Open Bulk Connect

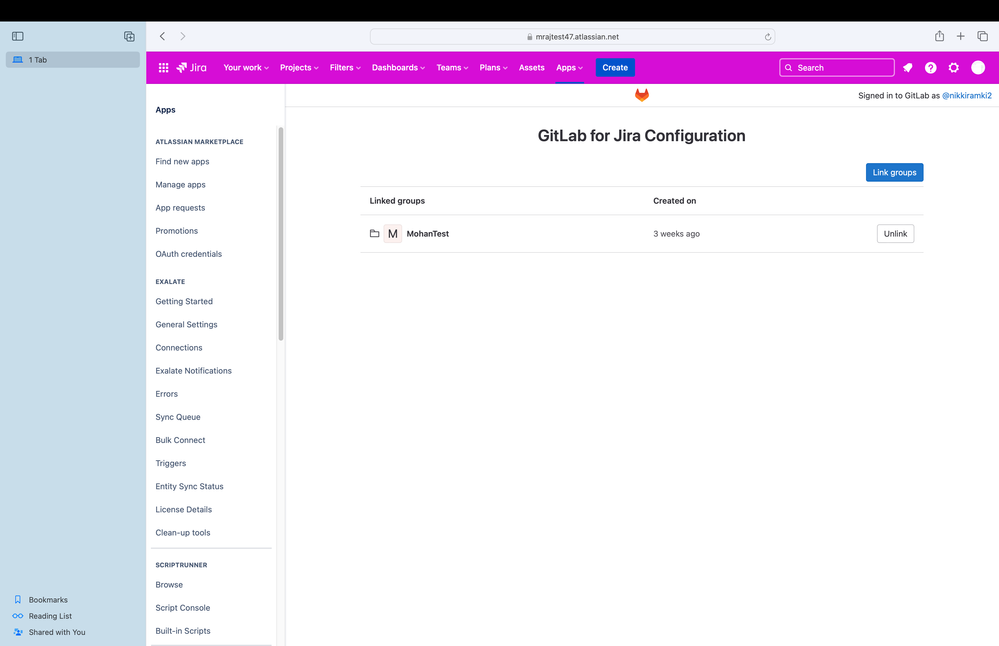click(180, 440)
